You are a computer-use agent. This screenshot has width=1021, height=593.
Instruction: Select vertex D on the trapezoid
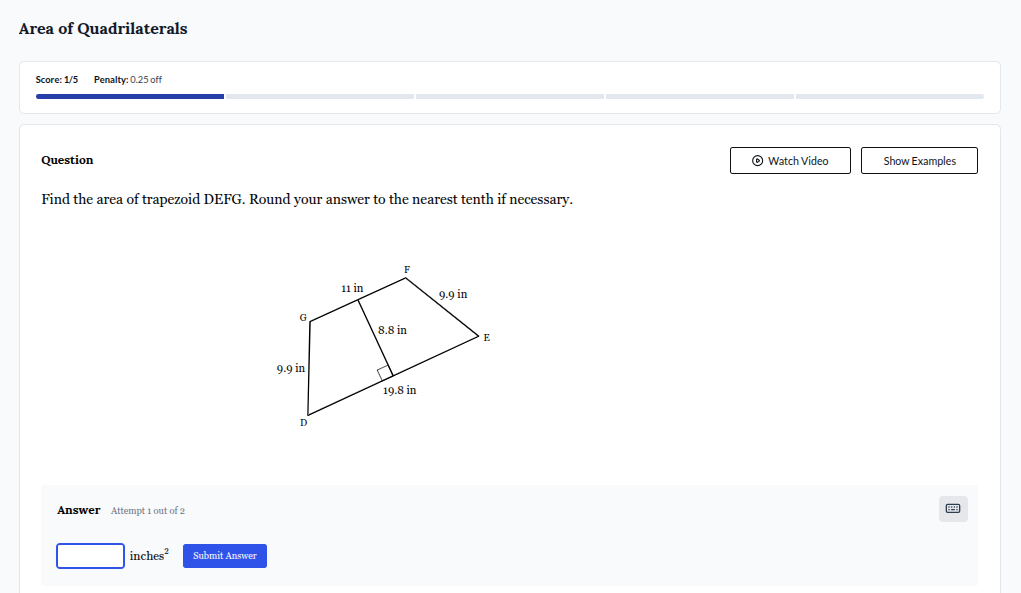click(303, 422)
